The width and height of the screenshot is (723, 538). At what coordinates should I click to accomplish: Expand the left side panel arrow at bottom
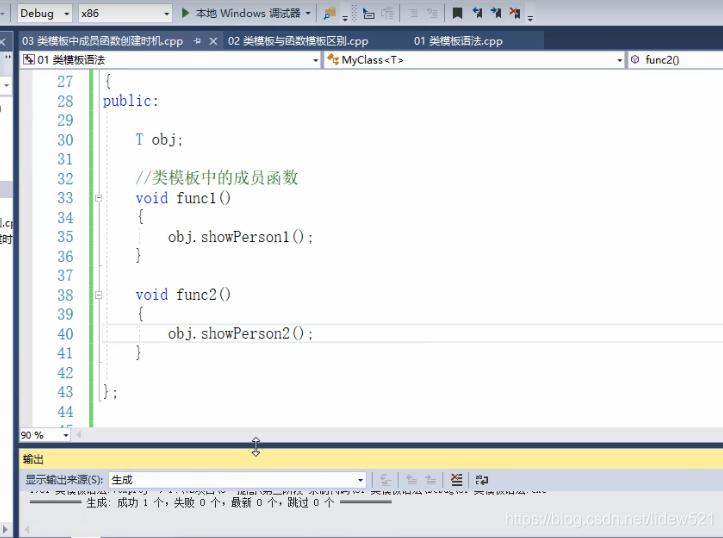pos(5,529)
